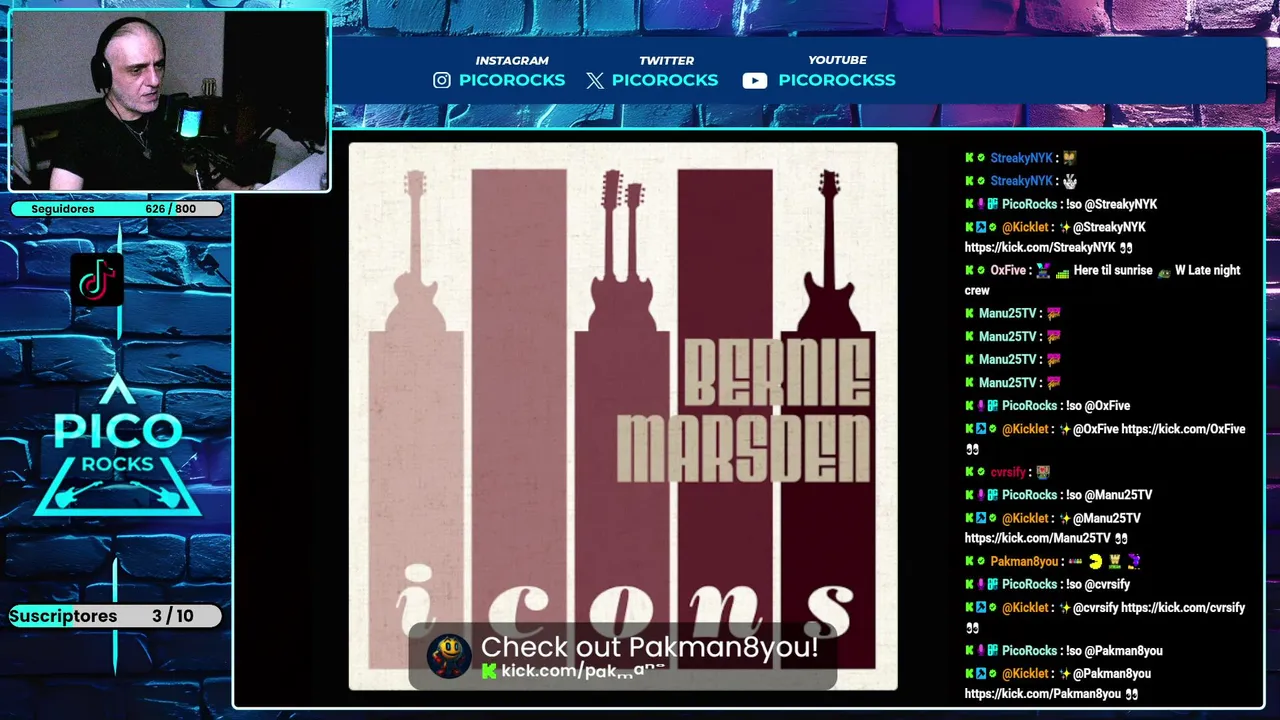Open the kick.com/OxFive link in chat

[x=1183, y=429]
